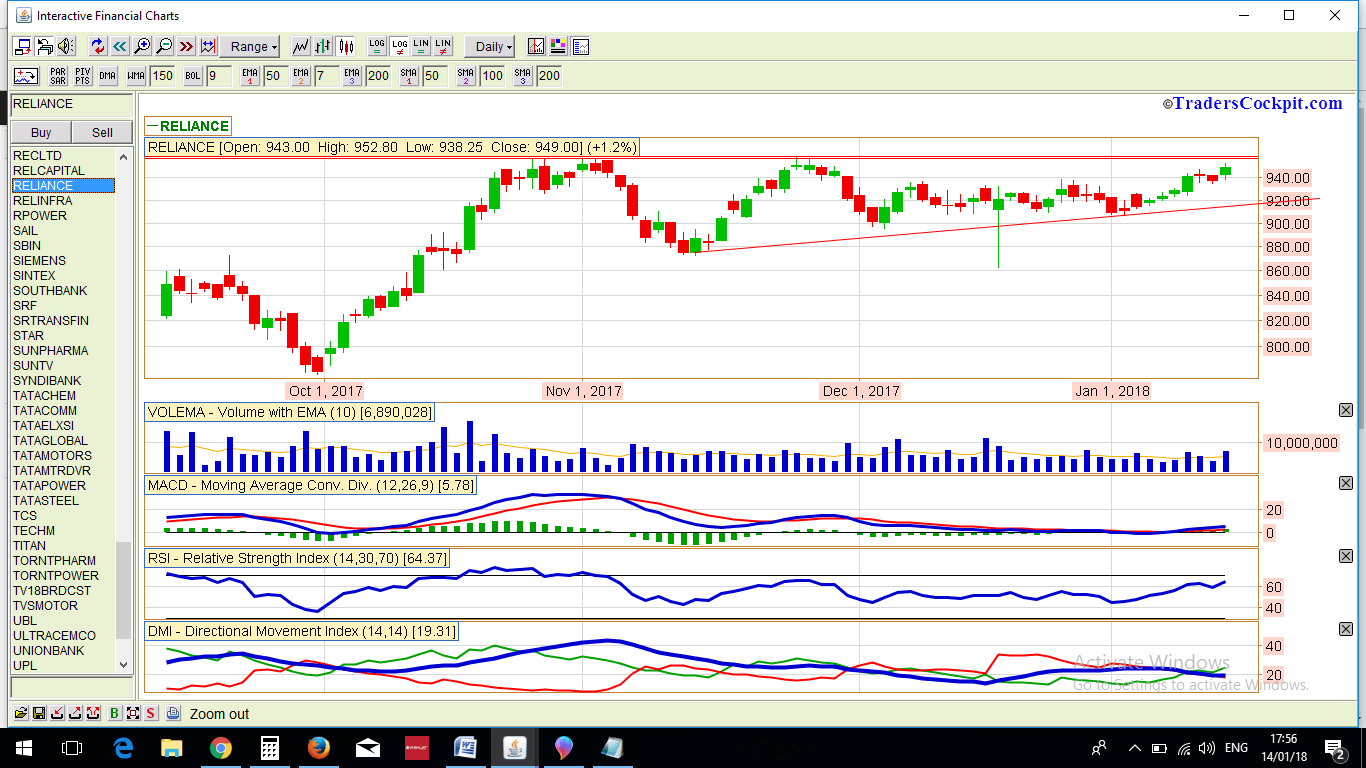Click the WMA period field showing 150
The width and height of the screenshot is (1366, 768).
point(162,75)
